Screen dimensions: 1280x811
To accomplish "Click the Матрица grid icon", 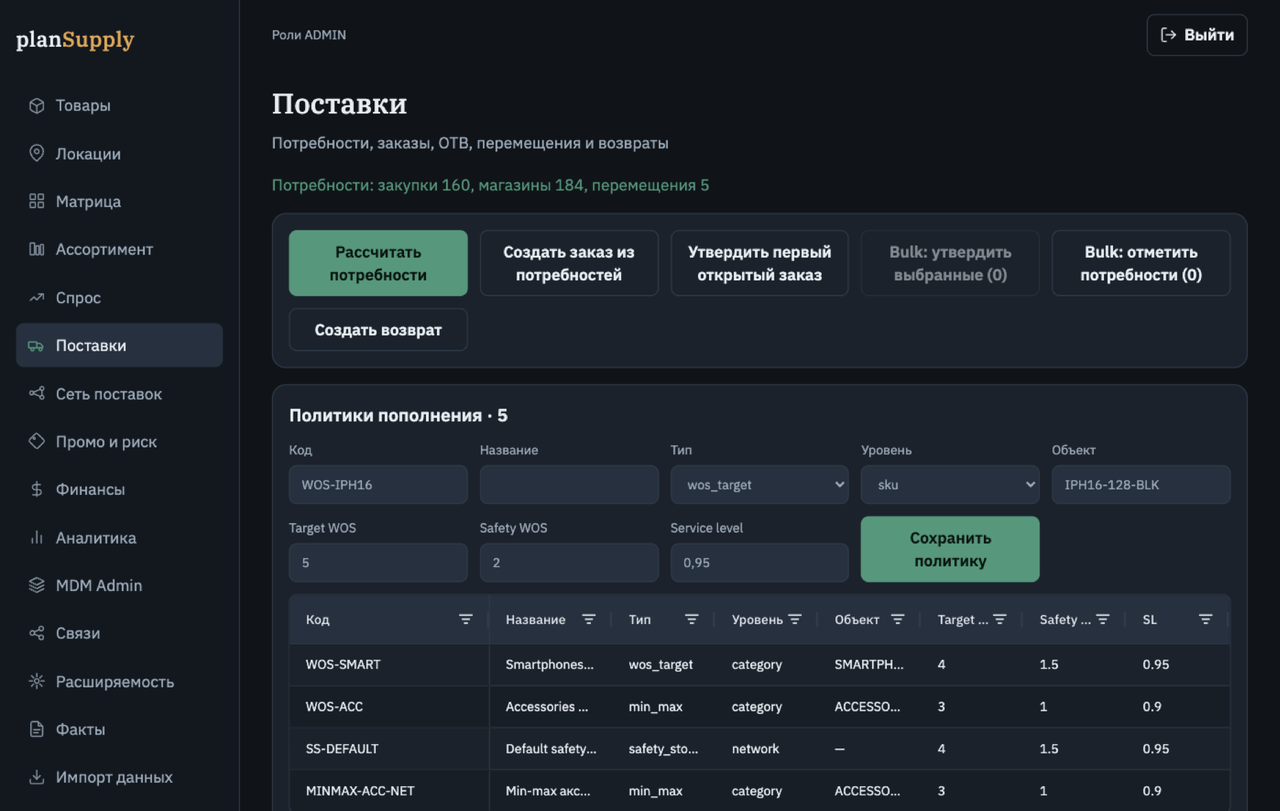I will [x=37, y=201].
